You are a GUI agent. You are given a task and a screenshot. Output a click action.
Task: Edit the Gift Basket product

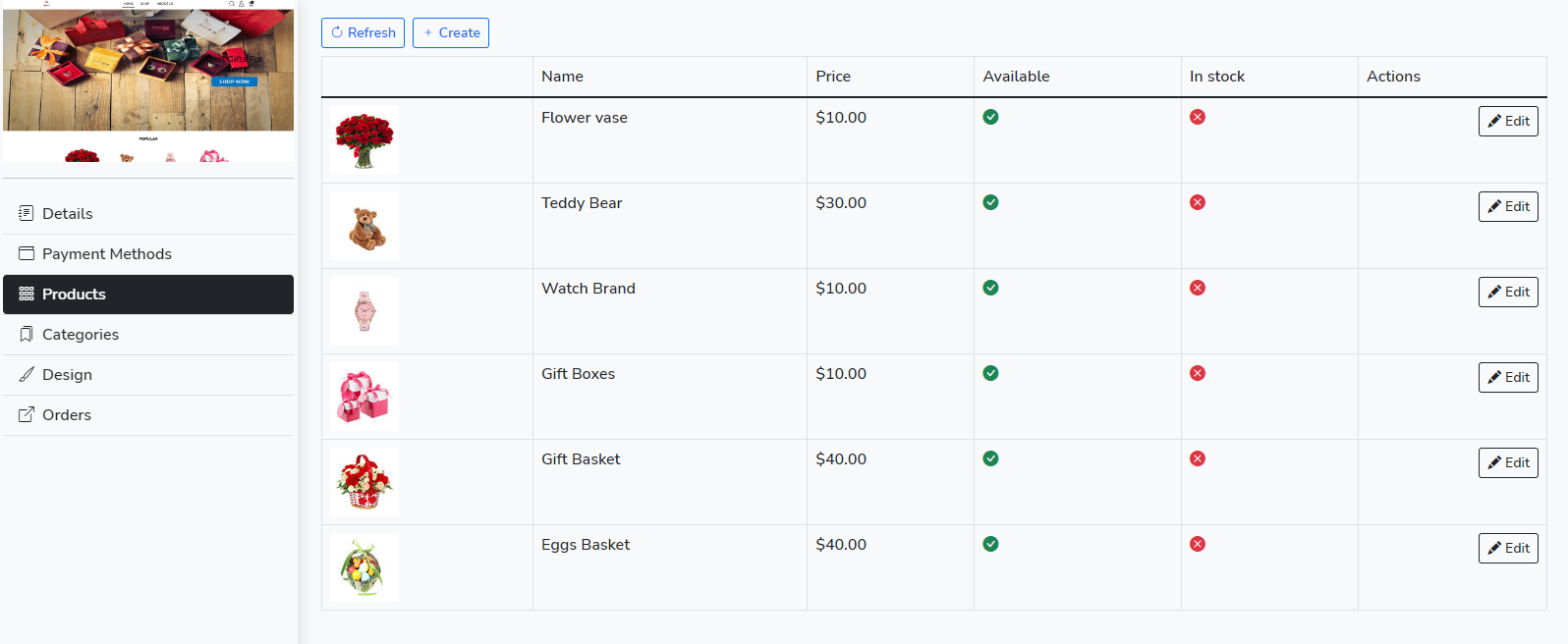(1508, 462)
